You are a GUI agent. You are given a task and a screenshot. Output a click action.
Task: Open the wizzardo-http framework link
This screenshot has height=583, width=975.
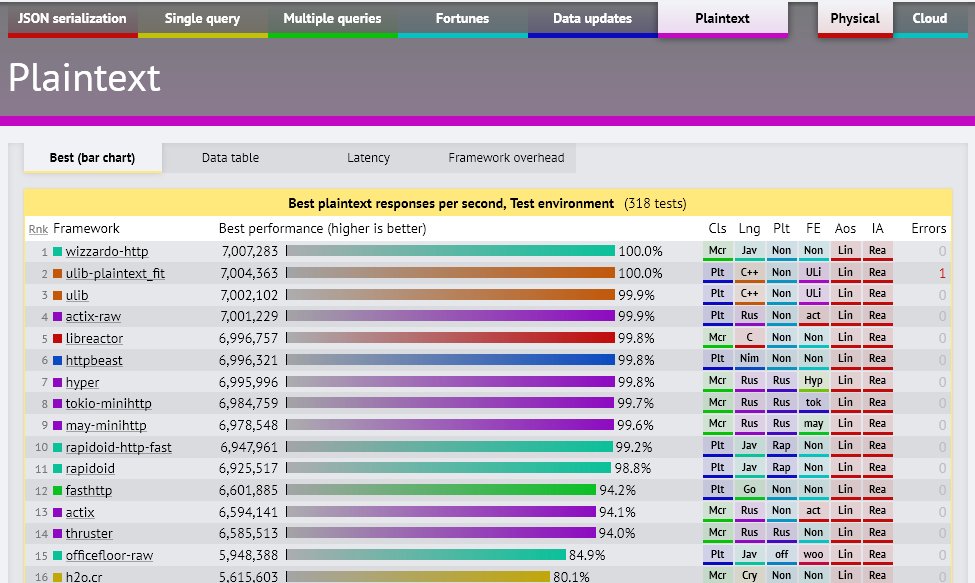click(x=107, y=251)
